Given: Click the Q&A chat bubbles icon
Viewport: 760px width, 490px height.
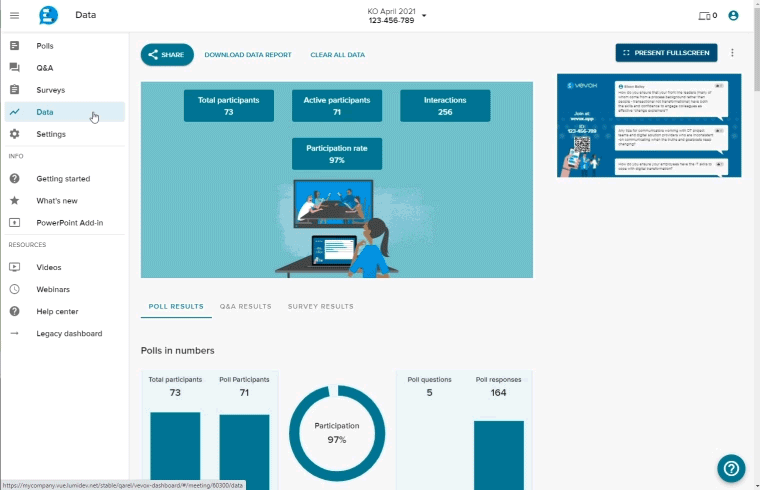Looking at the screenshot, I should tap(15, 67).
